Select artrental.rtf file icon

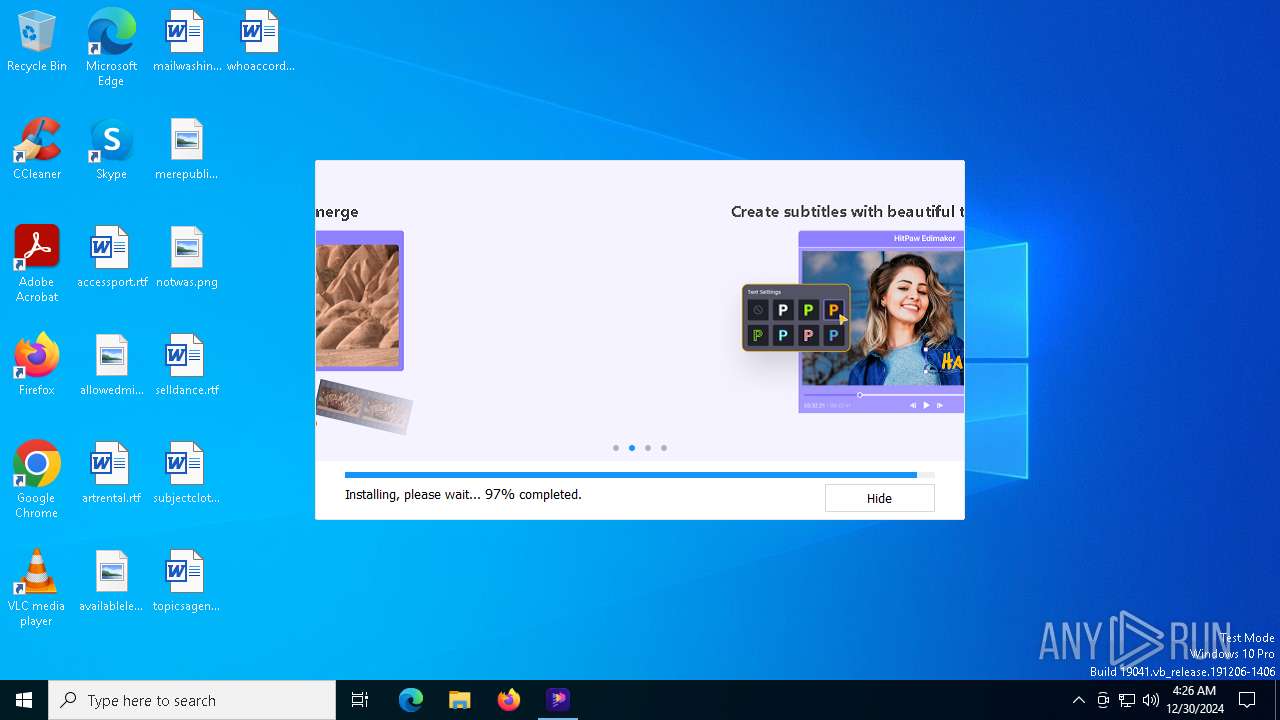point(111,474)
